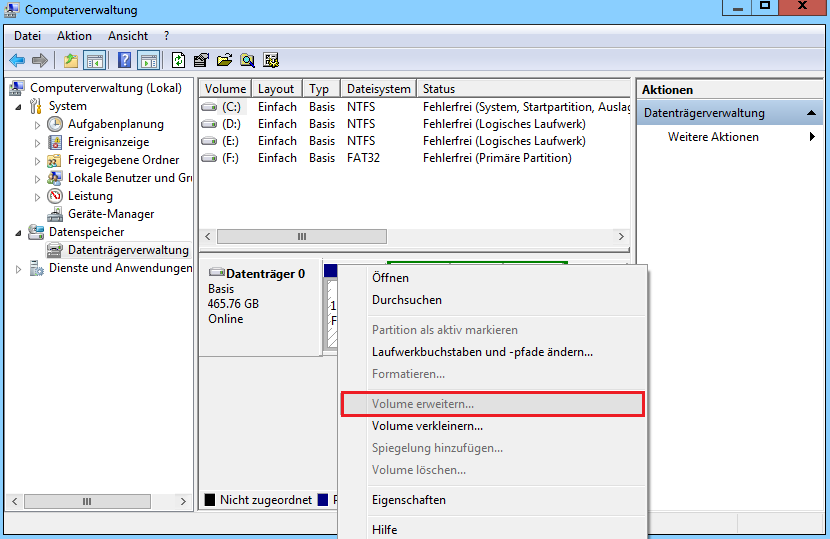Viewport: 830px width, 539px height.
Task: Click the Leistung gauge icon
Action: 55,196
